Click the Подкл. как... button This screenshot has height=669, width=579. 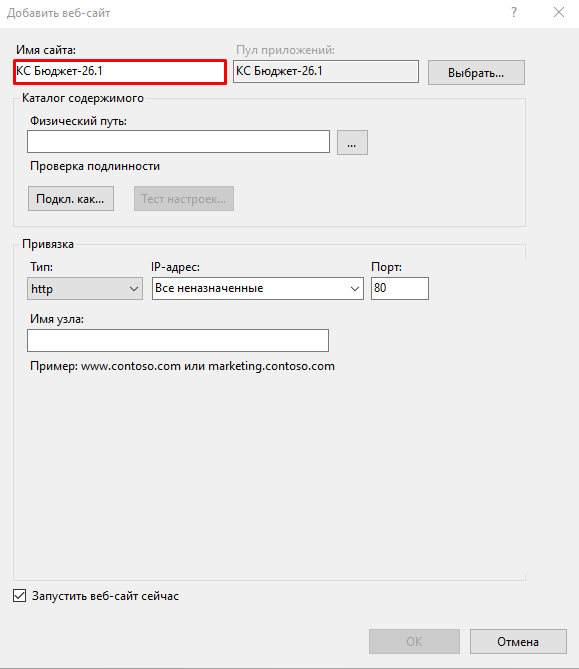click(x=71, y=198)
